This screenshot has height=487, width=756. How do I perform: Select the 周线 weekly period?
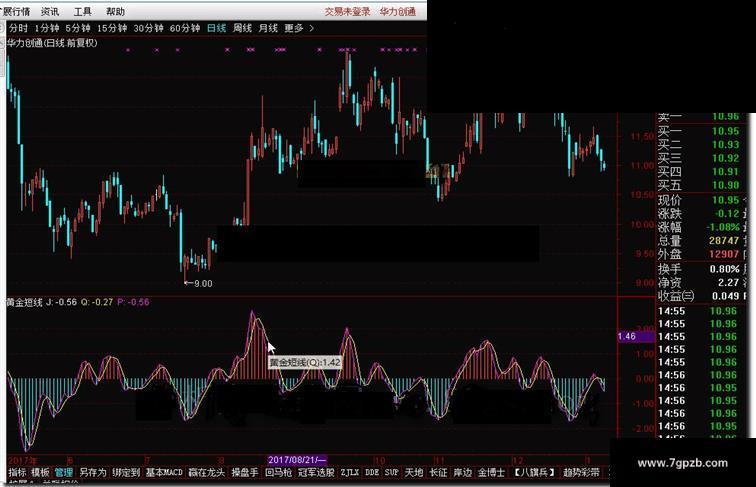point(242,28)
